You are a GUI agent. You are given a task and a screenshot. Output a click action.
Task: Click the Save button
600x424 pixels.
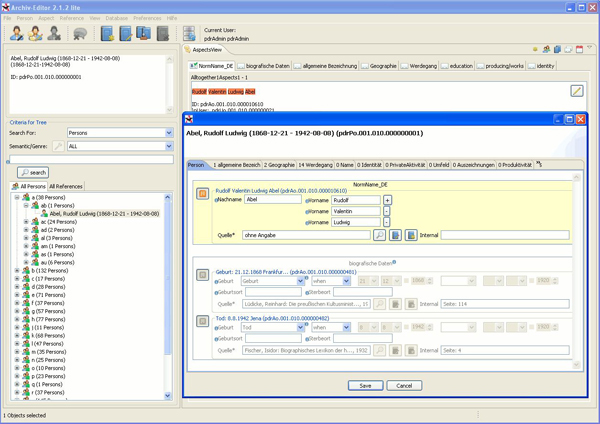pos(365,385)
